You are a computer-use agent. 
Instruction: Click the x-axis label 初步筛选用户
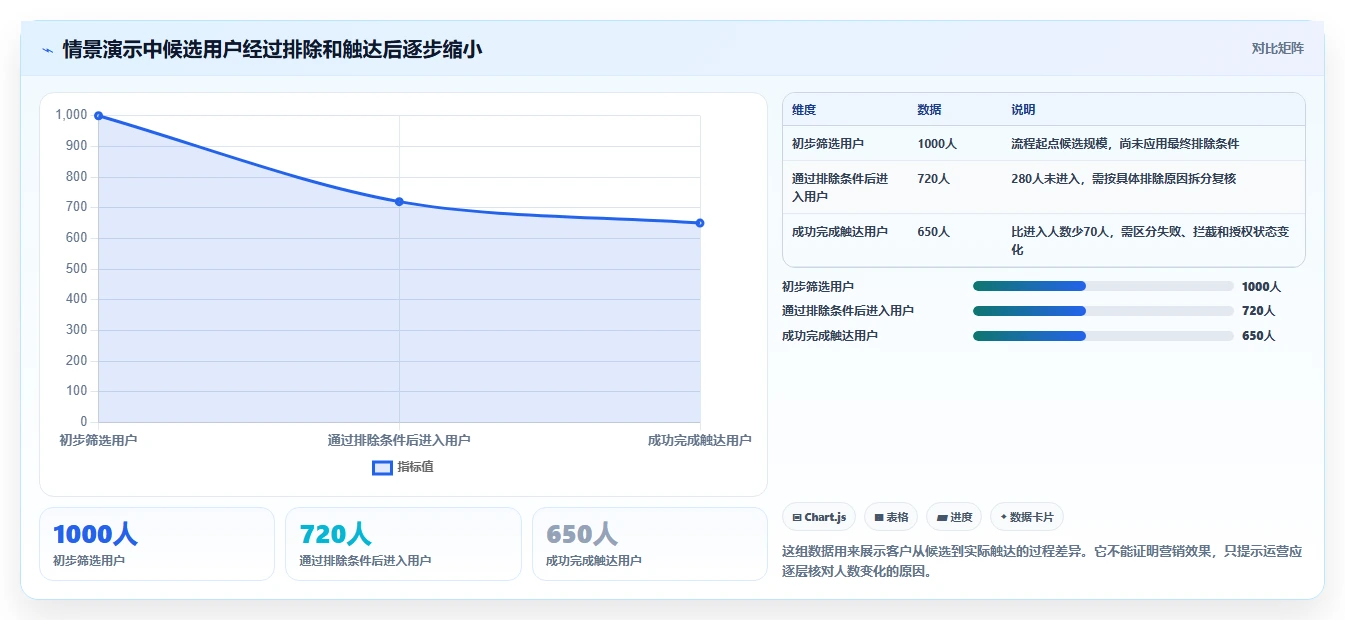[98, 440]
